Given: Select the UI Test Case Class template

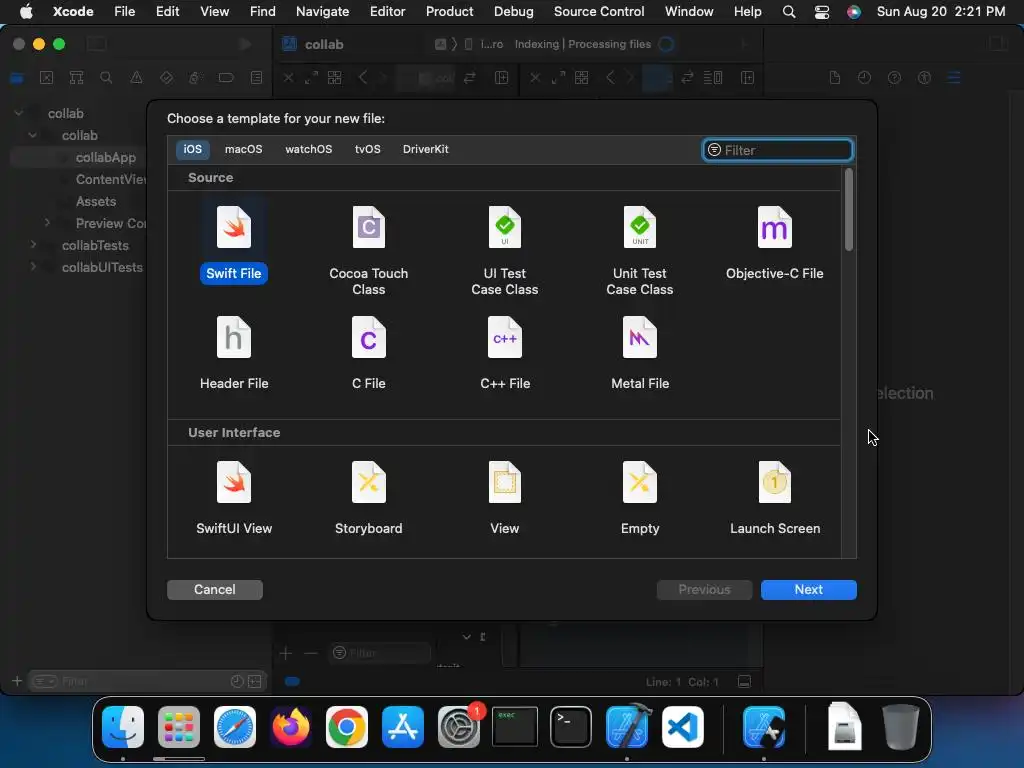Looking at the screenshot, I should 505,250.
